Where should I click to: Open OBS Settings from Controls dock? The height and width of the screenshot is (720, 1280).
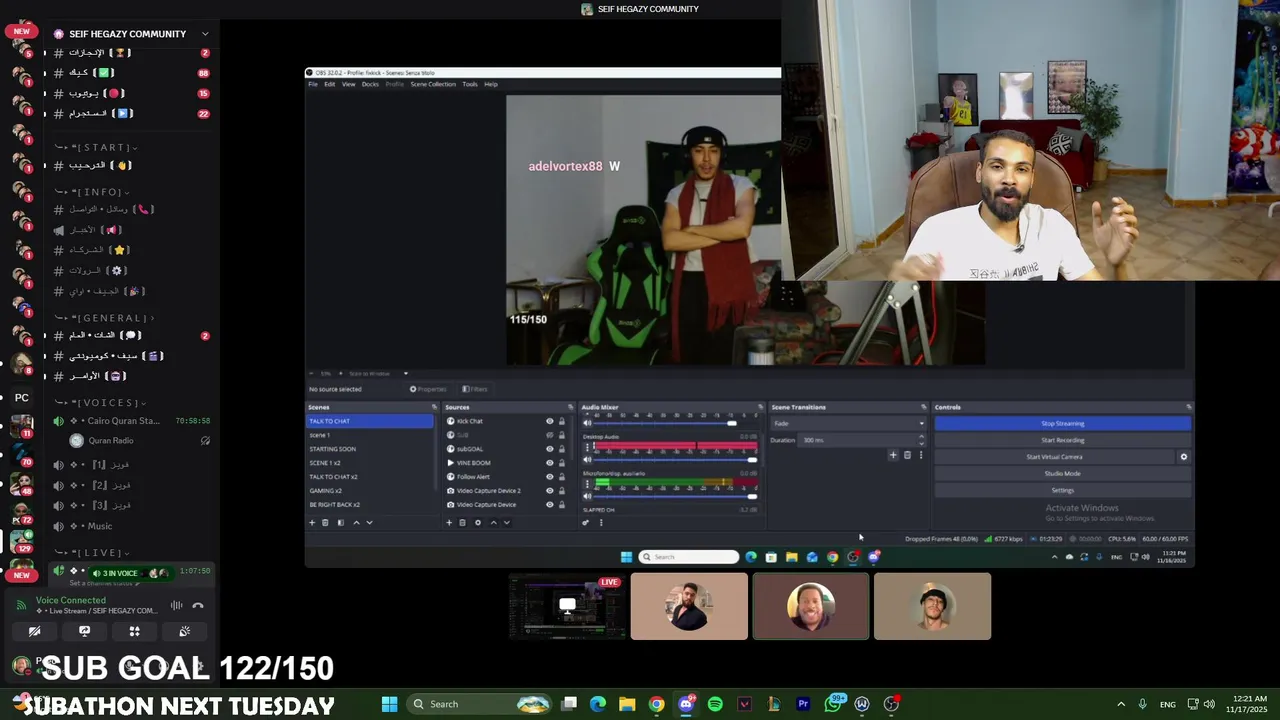coord(1062,490)
